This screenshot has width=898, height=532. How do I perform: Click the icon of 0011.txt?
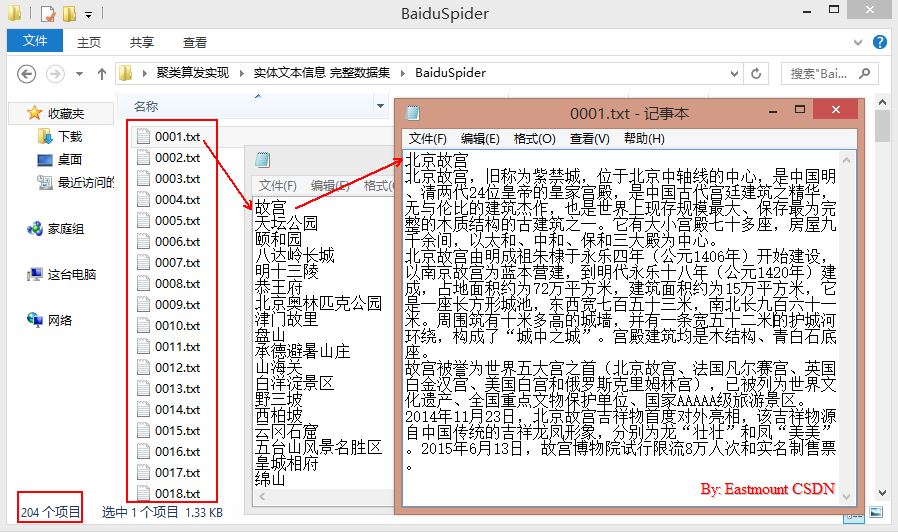[x=143, y=346]
